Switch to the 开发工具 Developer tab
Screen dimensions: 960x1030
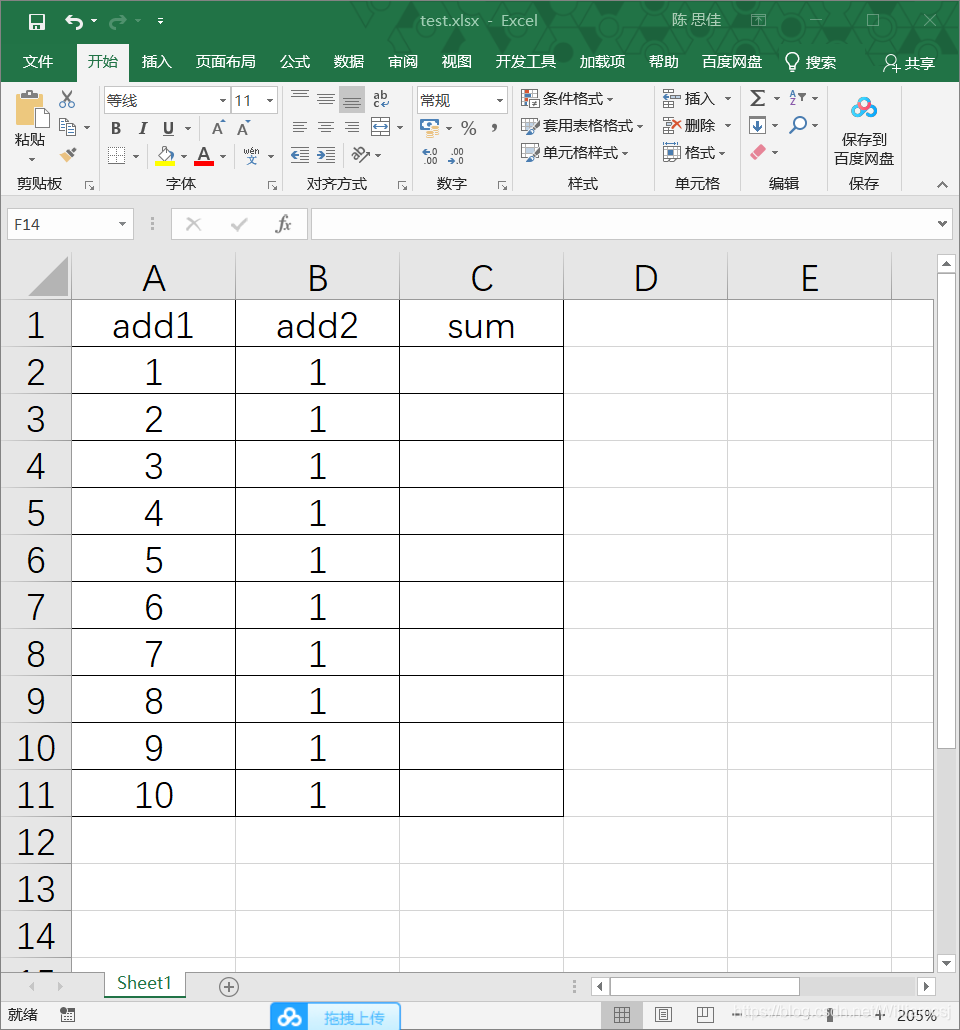525,62
